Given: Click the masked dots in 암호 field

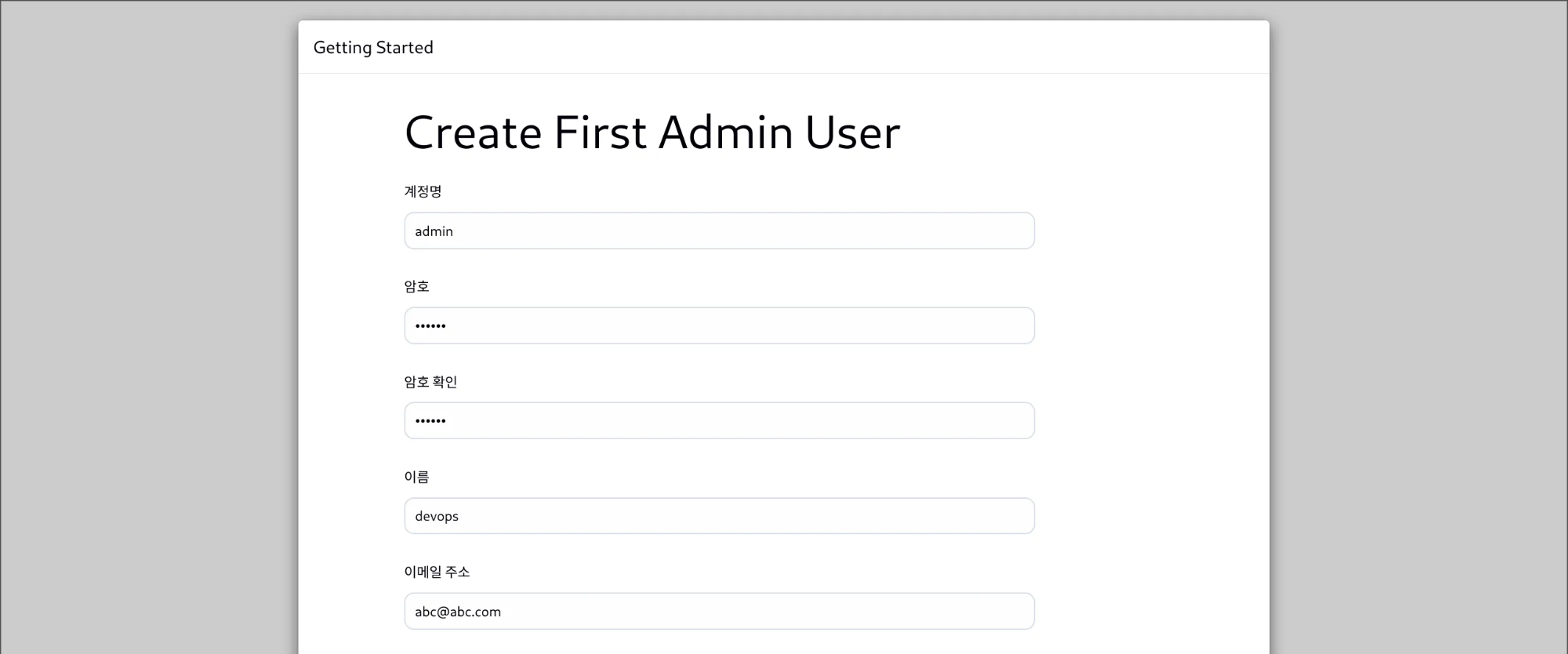Looking at the screenshot, I should (430, 326).
